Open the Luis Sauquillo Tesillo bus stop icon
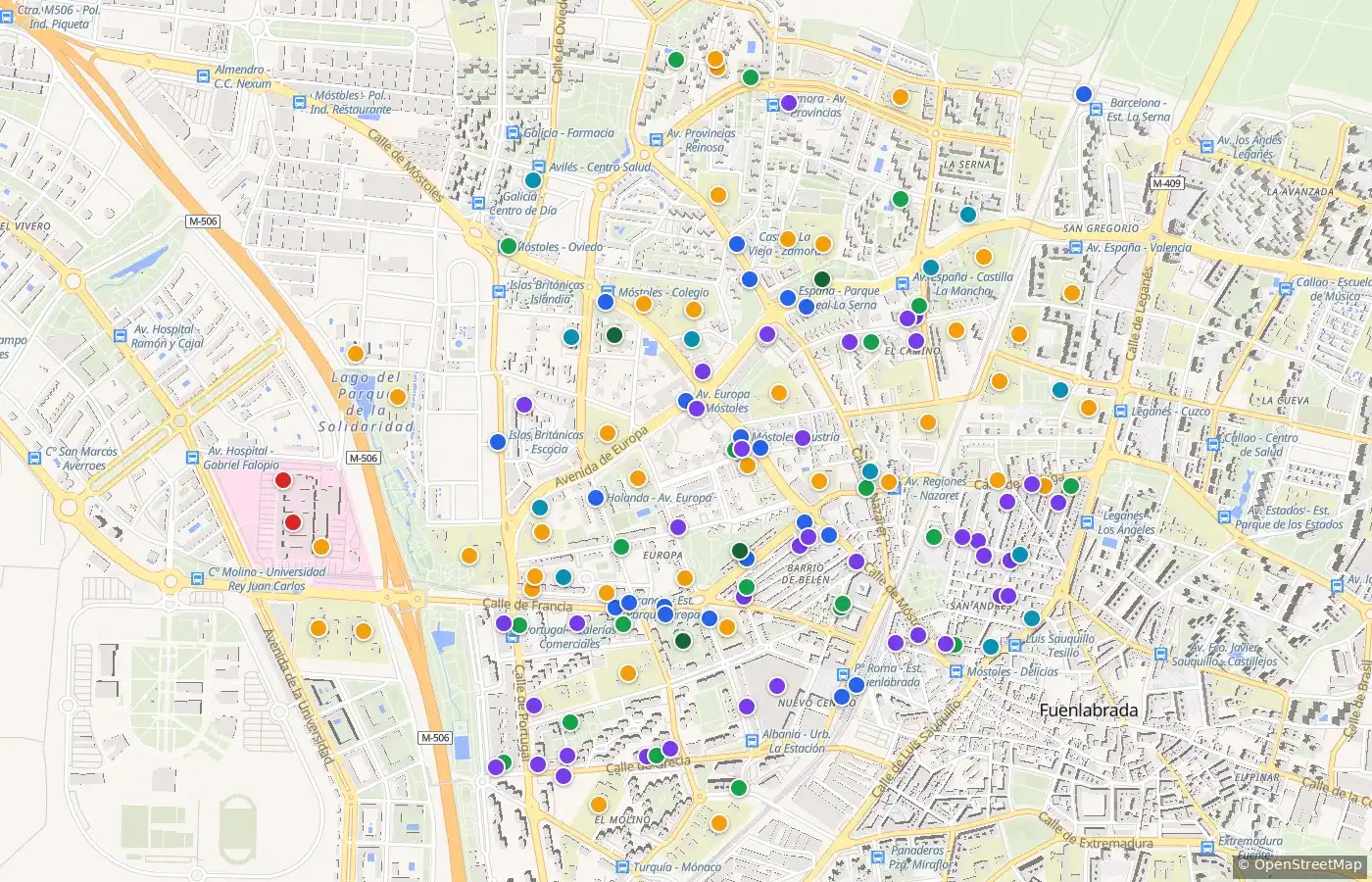The width and height of the screenshot is (1372, 882). 1013,645
